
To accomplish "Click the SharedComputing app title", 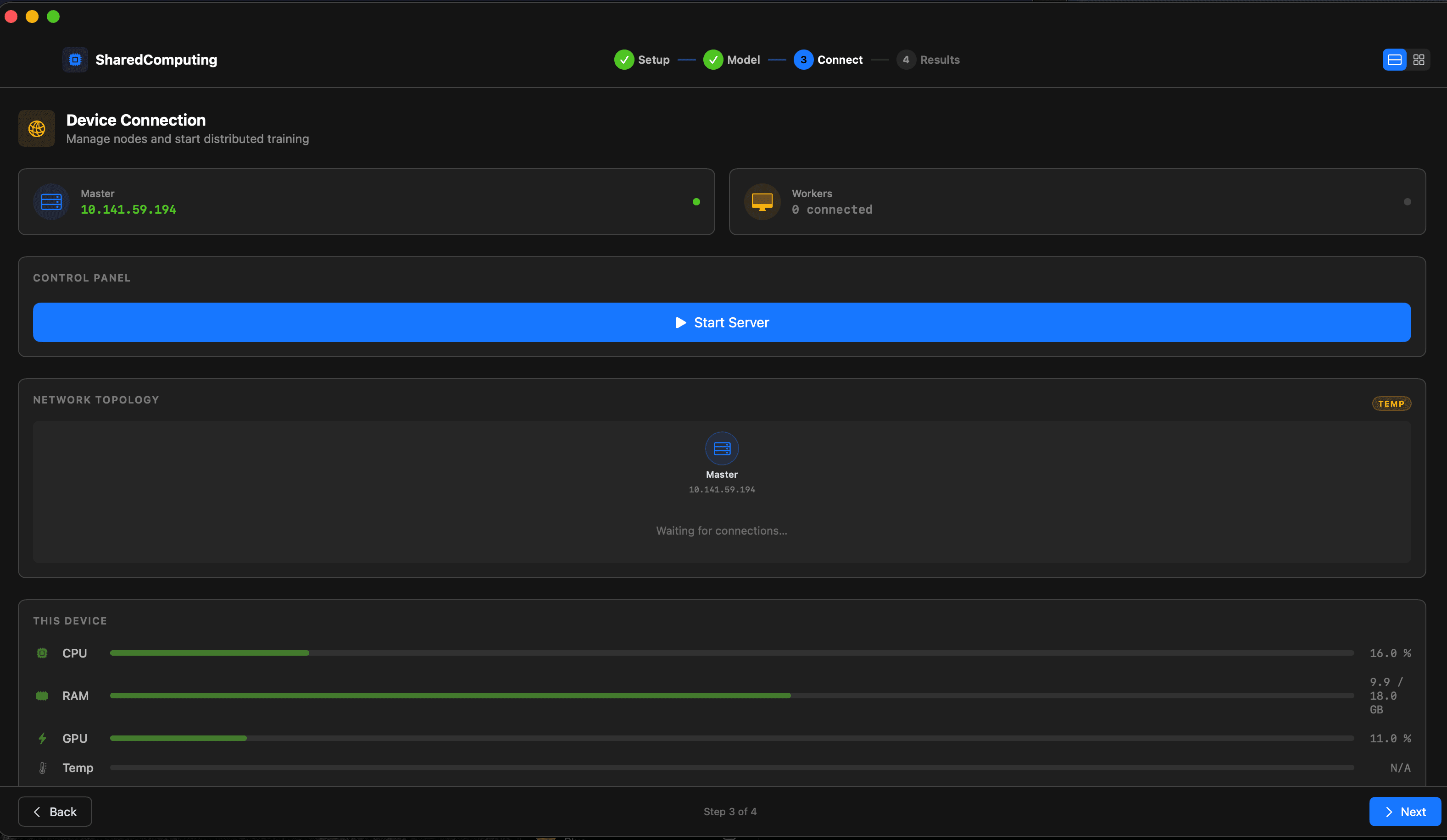I will coord(156,60).
